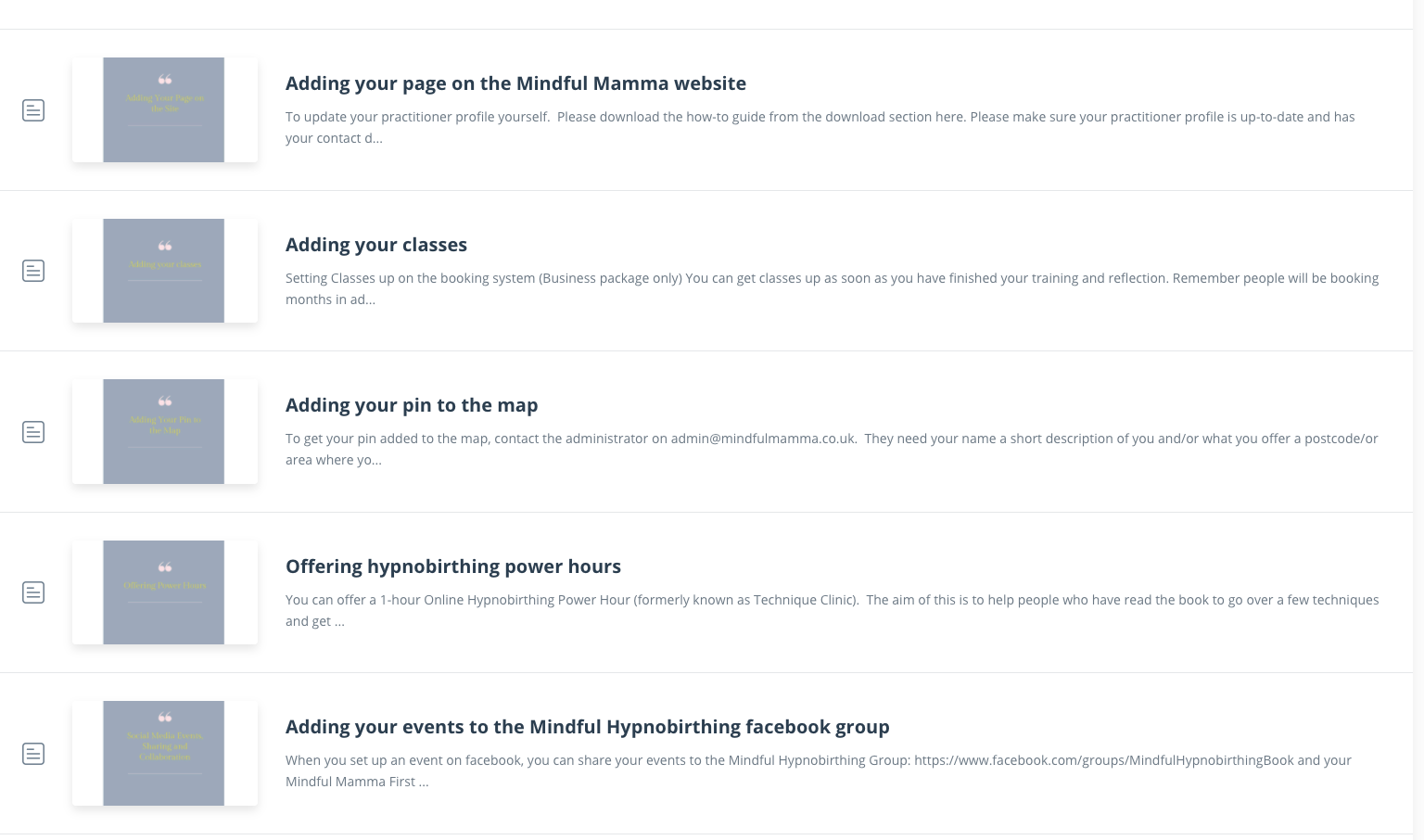This screenshot has width=1424, height=840.
Task: Open 'Adding your page on the Mindful Mamma website'
Action: (515, 83)
